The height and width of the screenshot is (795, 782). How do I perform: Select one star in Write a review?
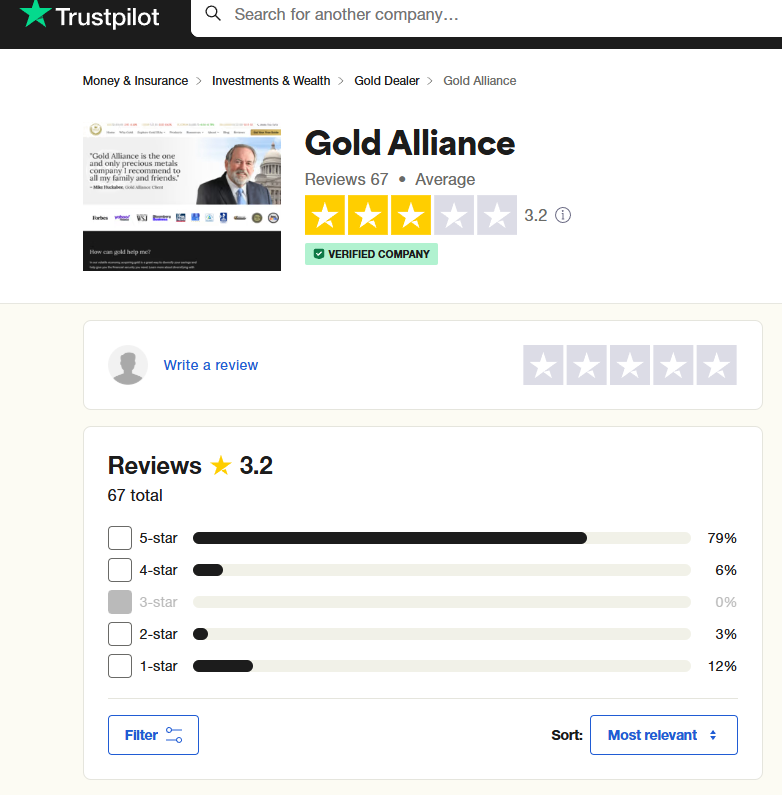pyautogui.click(x=543, y=365)
